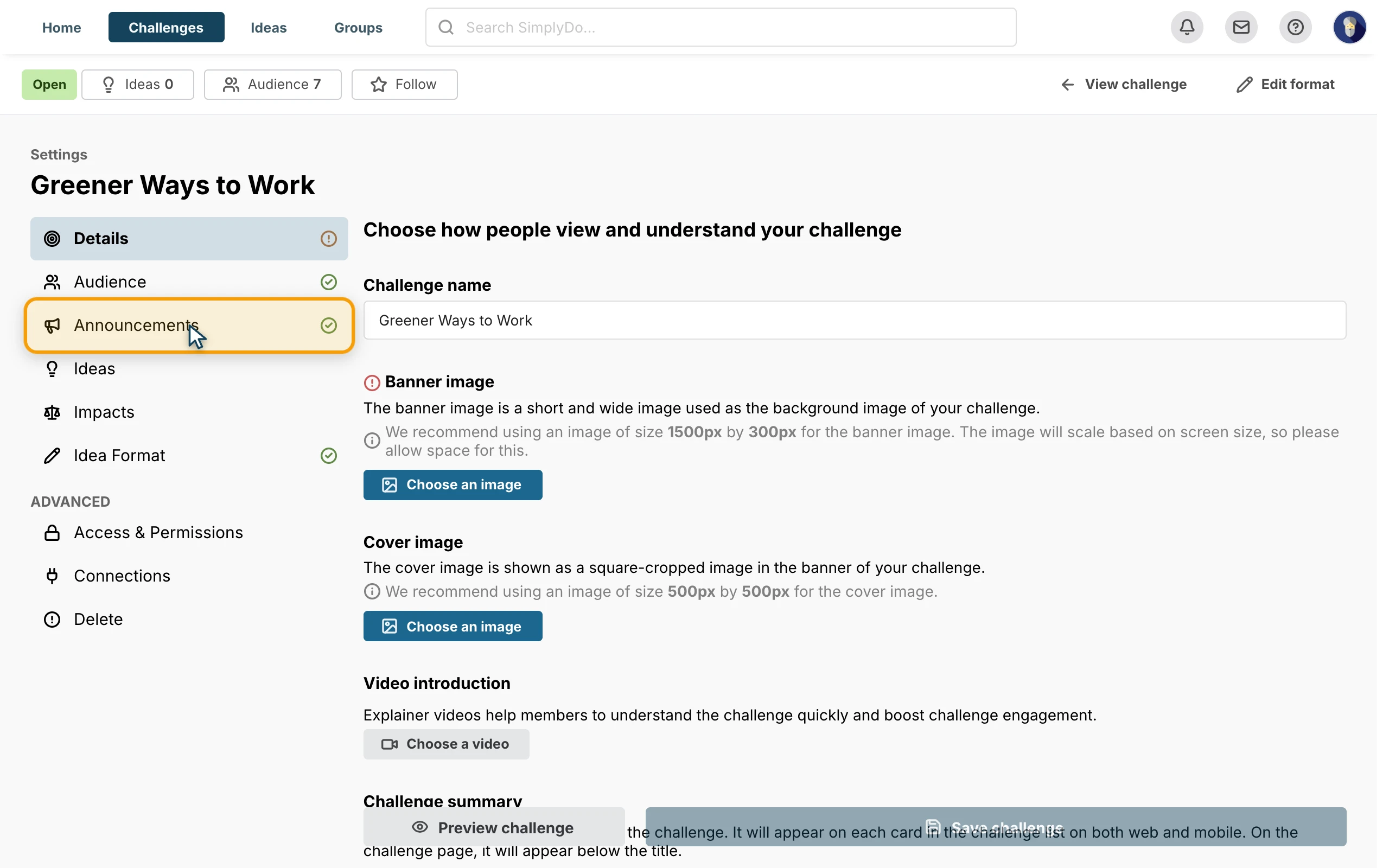Open the messages envelope icon
The height and width of the screenshot is (868, 1389).
click(x=1241, y=27)
